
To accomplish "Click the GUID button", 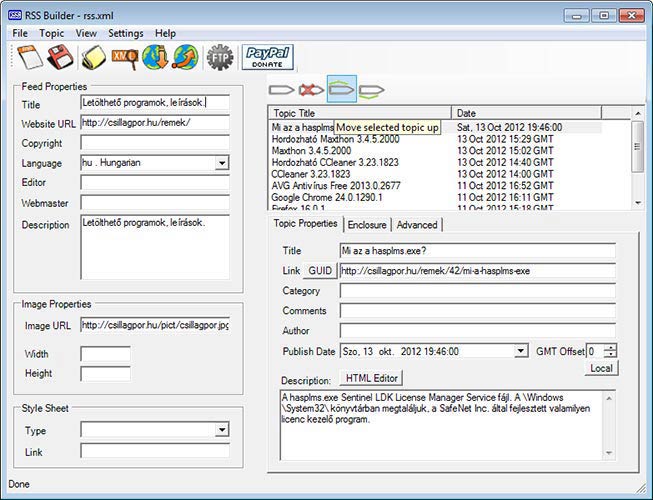I will click(x=320, y=271).
